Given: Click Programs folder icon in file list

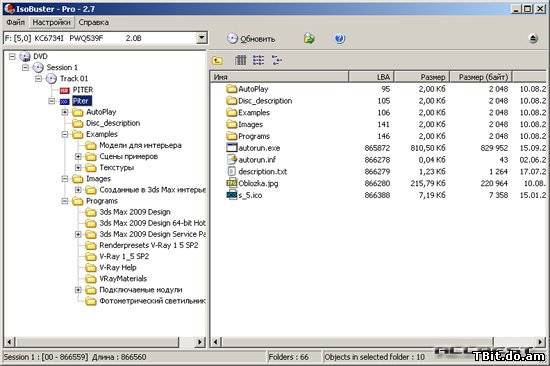Looking at the screenshot, I should (232, 136).
